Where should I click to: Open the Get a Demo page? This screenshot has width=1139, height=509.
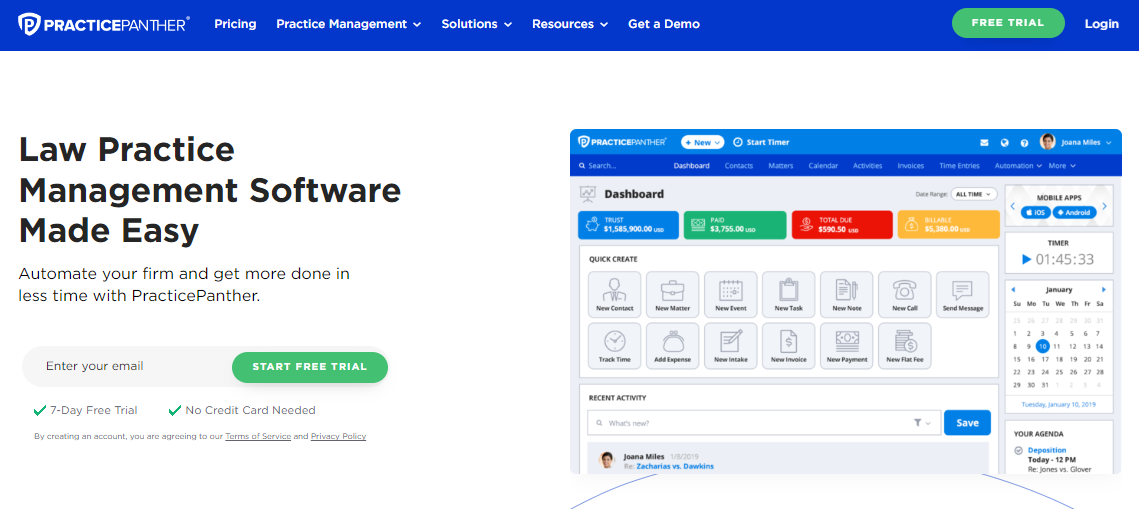coord(664,24)
